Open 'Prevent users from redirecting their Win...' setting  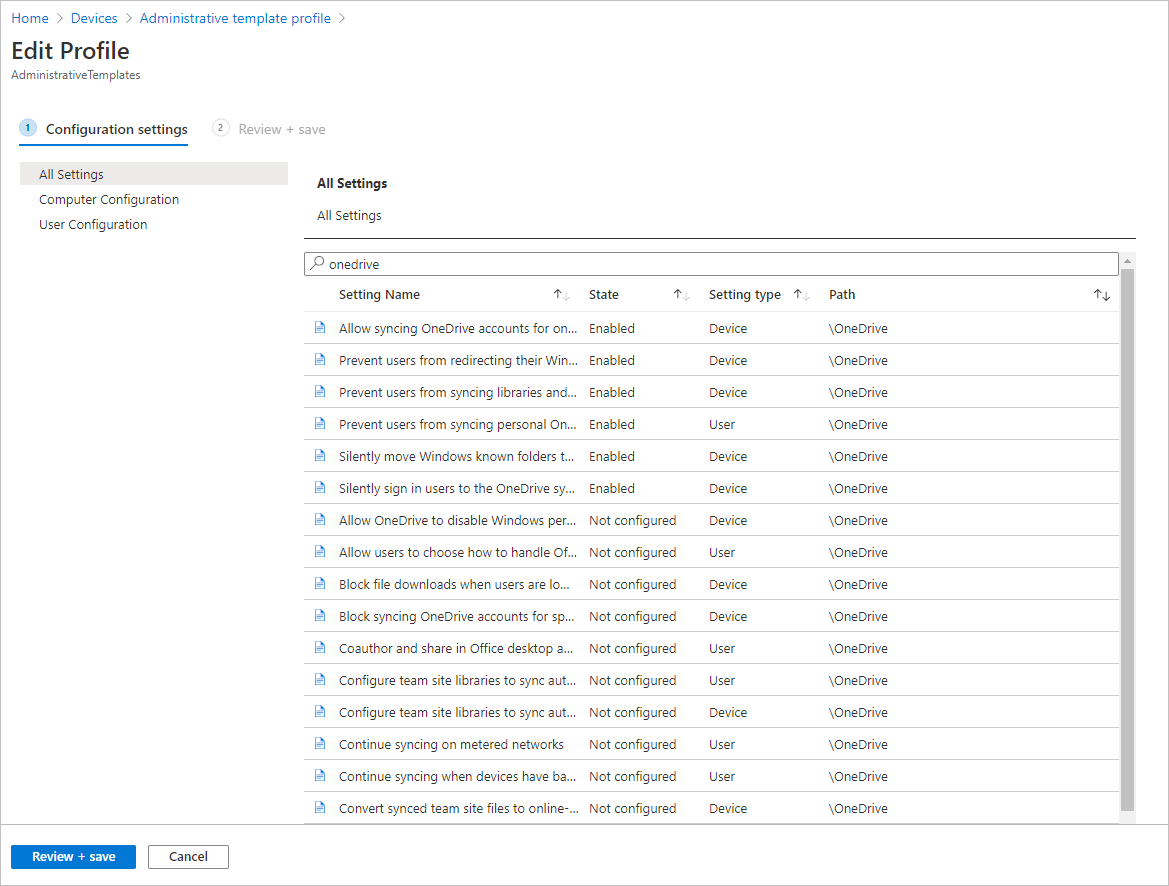pos(458,360)
